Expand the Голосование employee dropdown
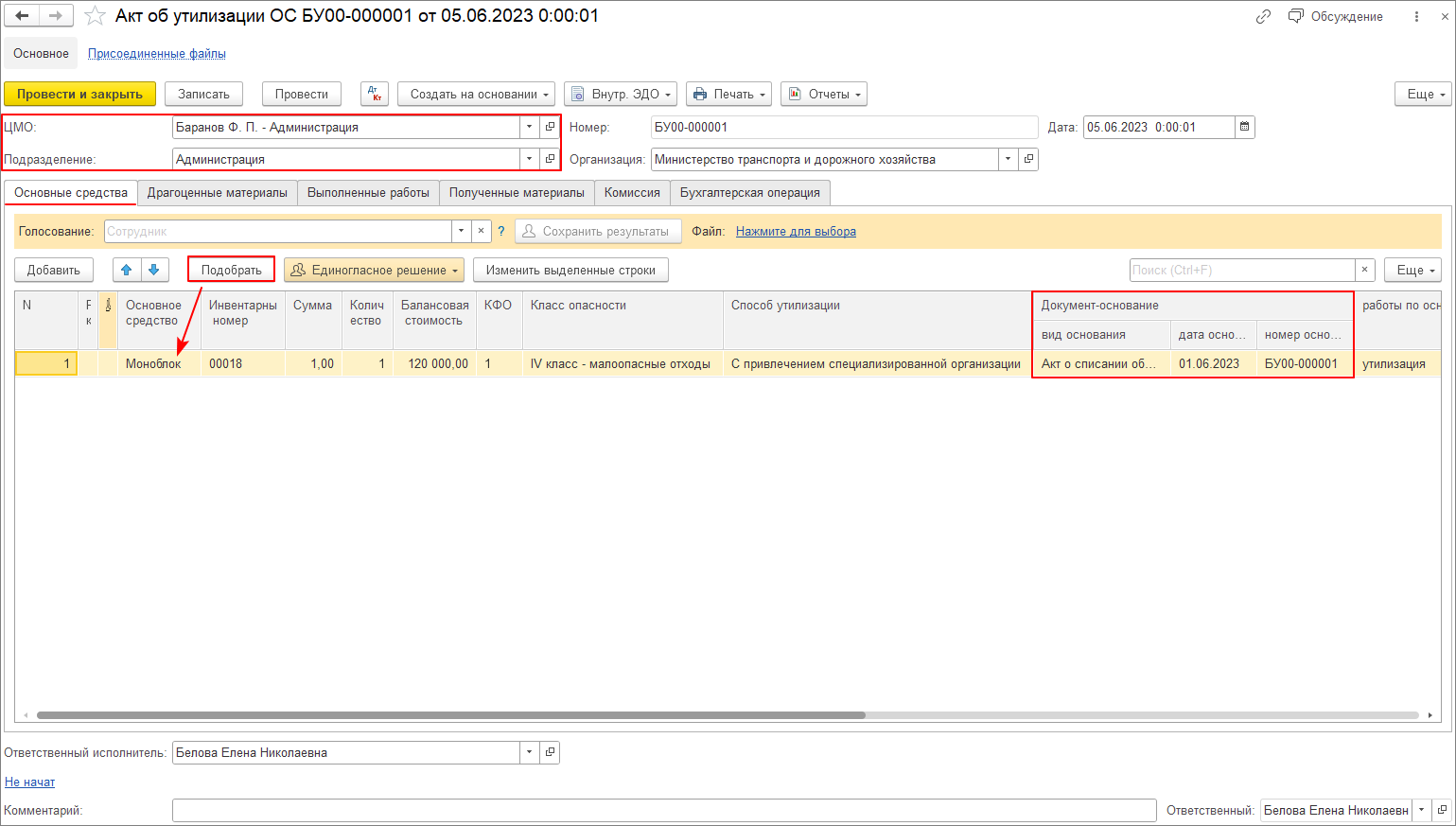The height and width of the screenshot is (826, 1456). (461, 231)
